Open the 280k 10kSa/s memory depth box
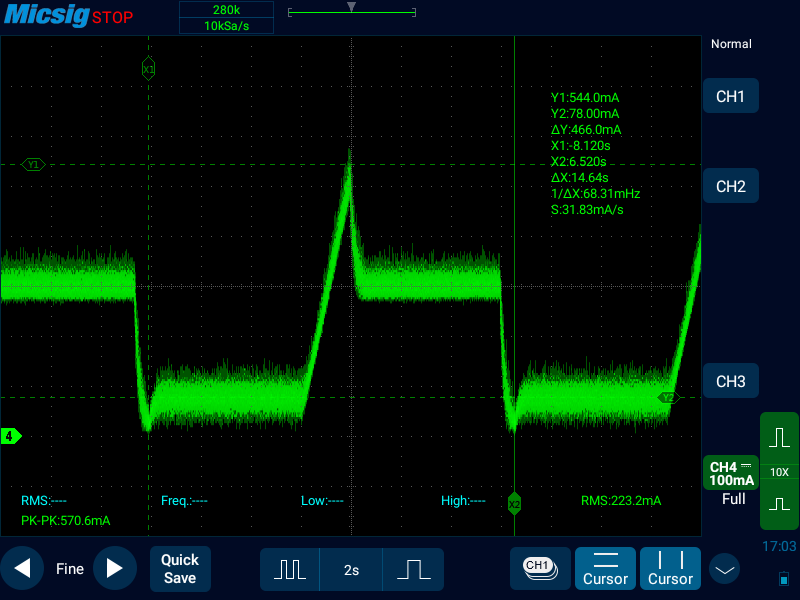The width and height of the screenshot is (800, 600). (225, 17)
